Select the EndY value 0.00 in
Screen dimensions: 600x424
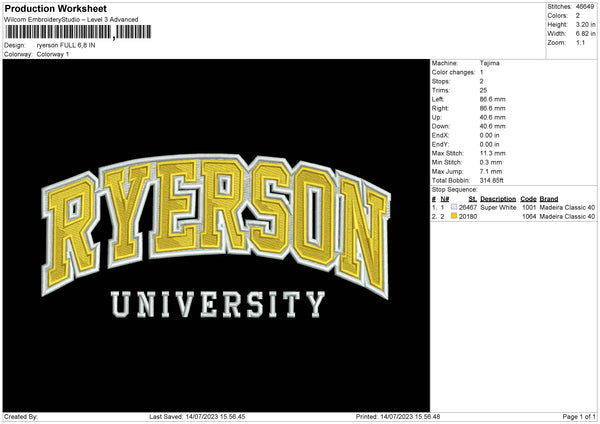[x=489, y=144]
